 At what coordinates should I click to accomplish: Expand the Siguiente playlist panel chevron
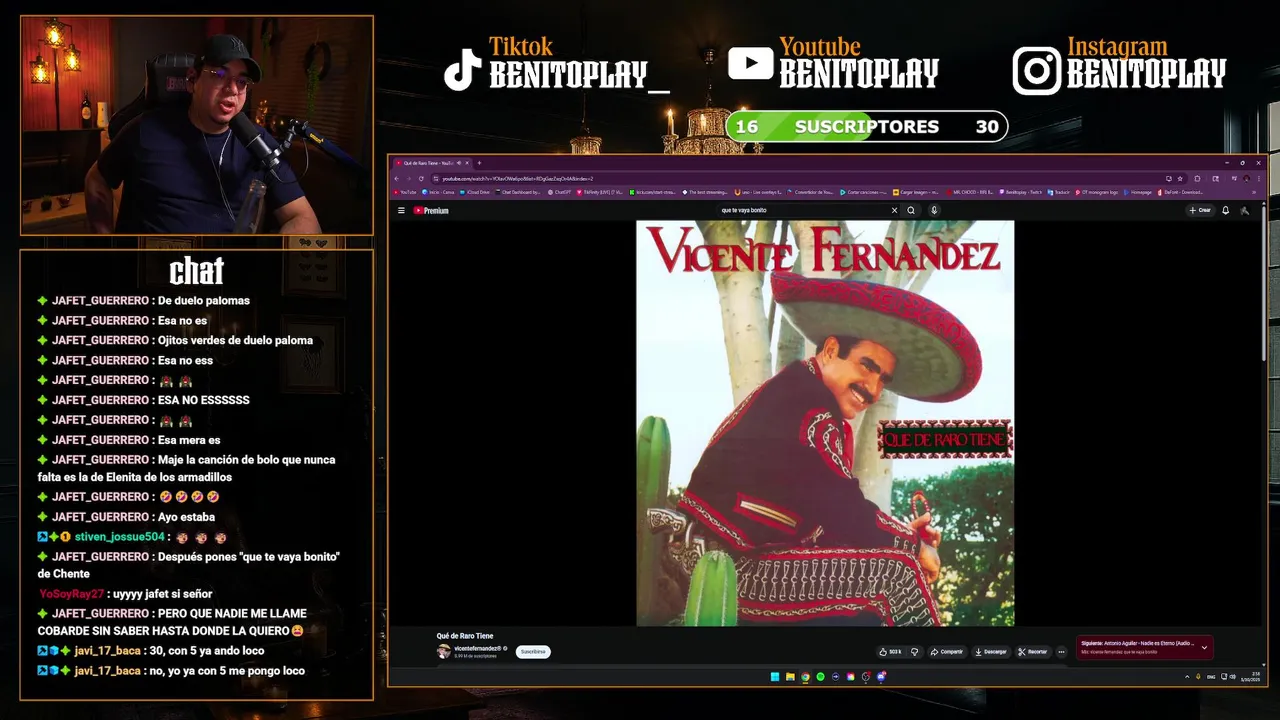(x=1204, y=648)
